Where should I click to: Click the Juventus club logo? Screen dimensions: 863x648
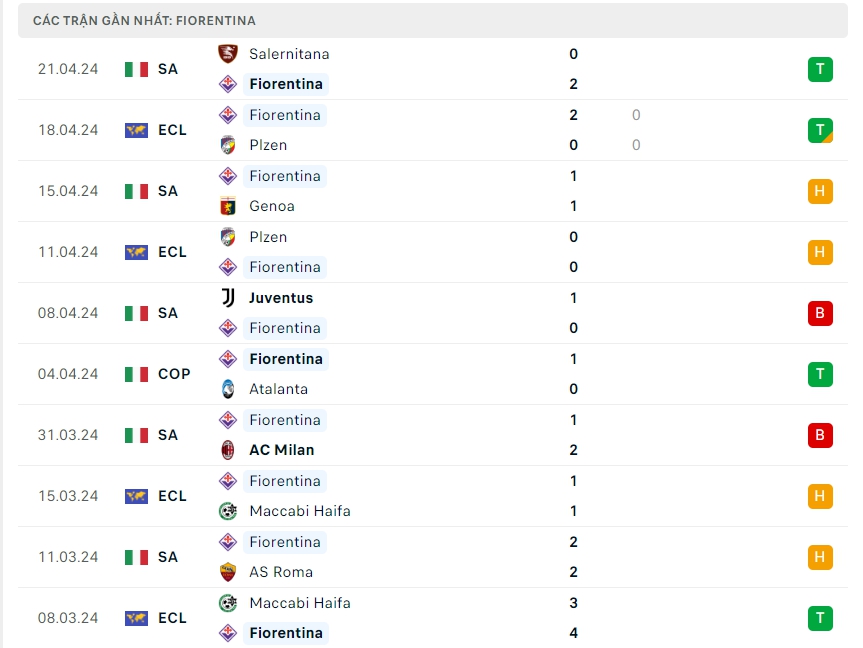click(x=228, y=298)
